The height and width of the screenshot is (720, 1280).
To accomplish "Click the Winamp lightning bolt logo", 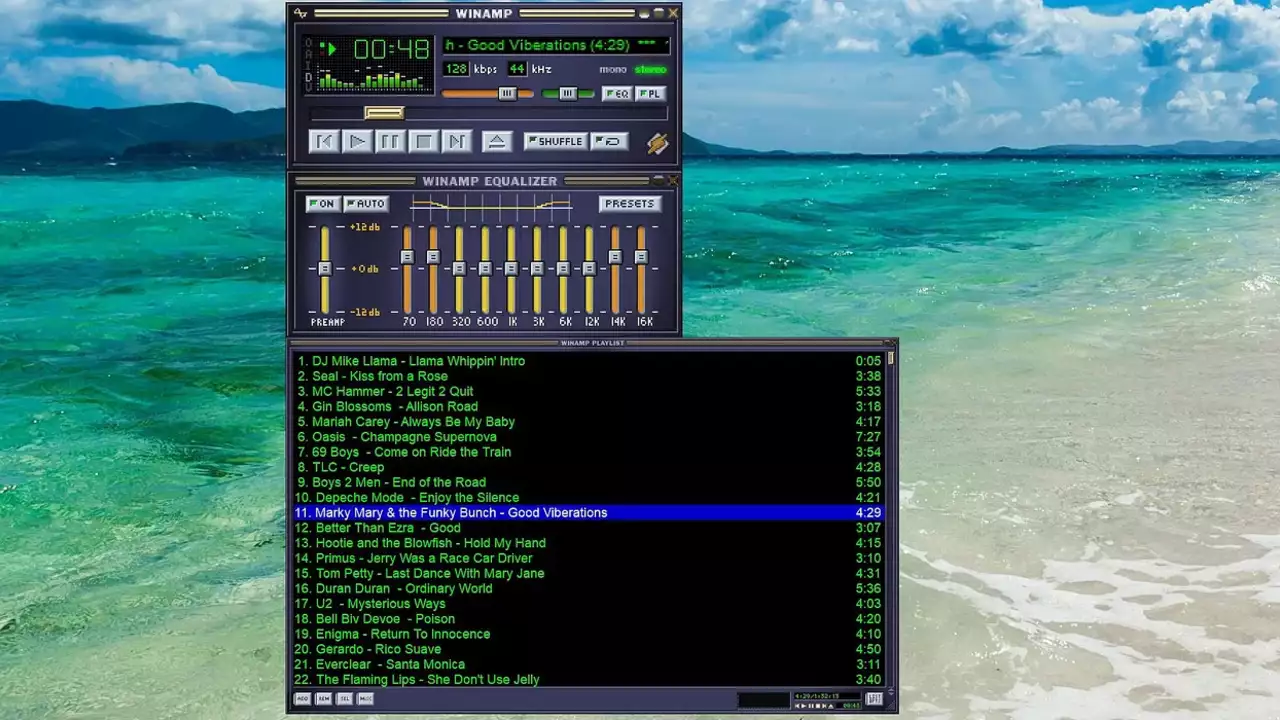I will click(657, 143).
